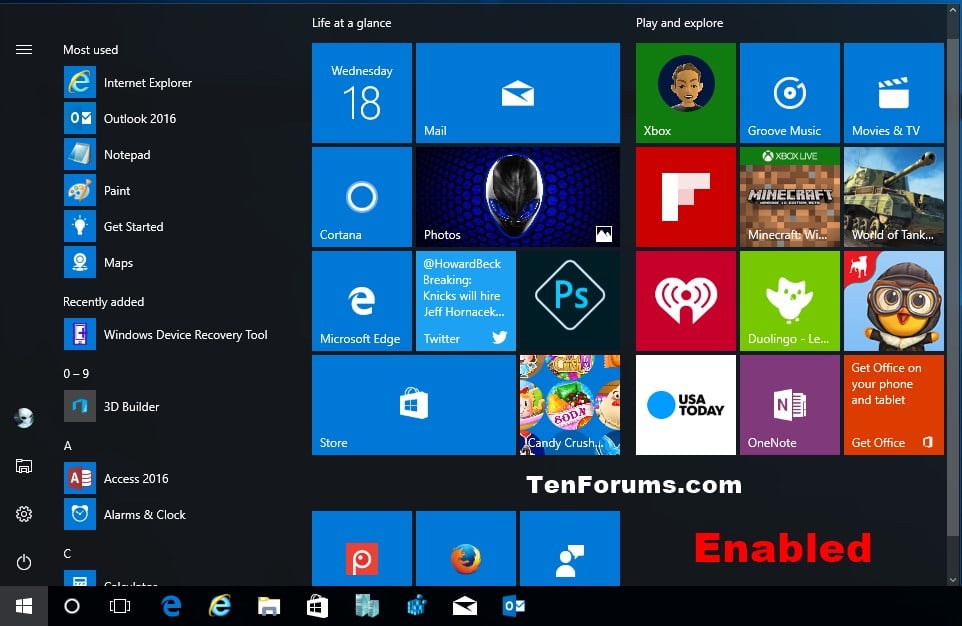Open Alarms & Clock
Image resolution: width=962 pixels, height=626 pixels.
pos(125,514)
